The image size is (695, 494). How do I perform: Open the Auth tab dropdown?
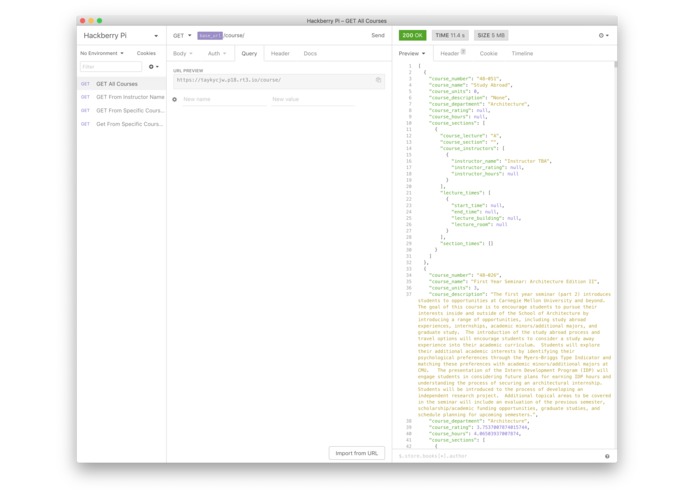(x=217, y=53)
